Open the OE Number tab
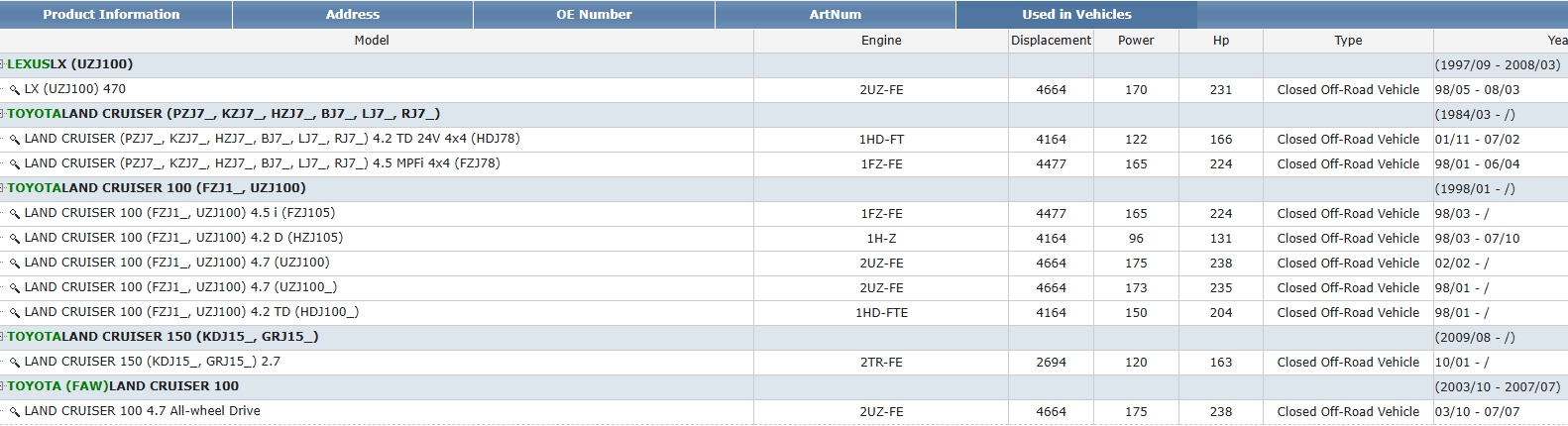This screenshot has width=1568, height=426. (594, 15)
